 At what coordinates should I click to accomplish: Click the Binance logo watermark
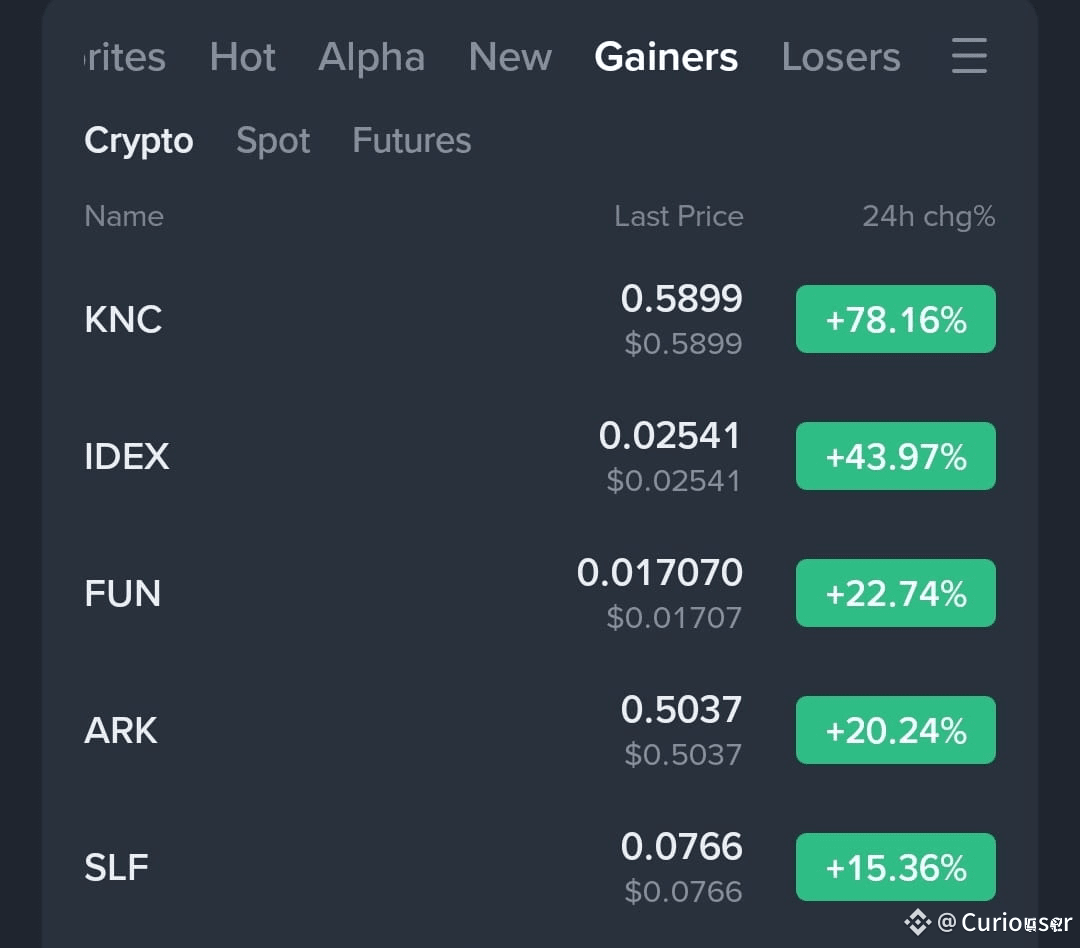coord(916,922)
